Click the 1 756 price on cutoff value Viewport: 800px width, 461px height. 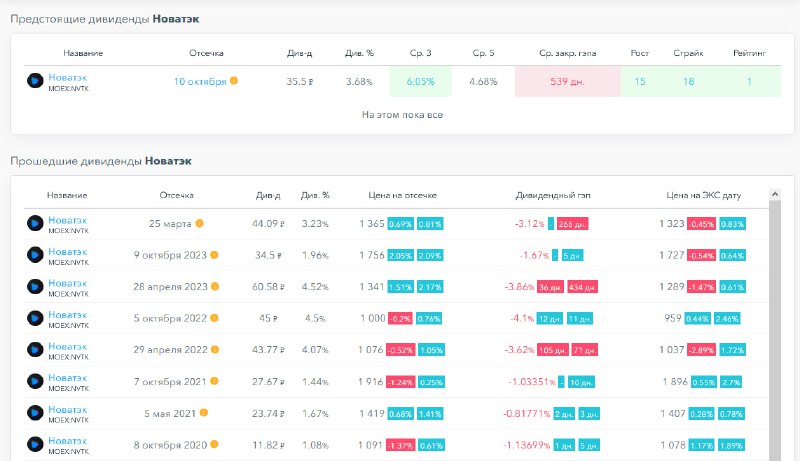pos(372,255)
